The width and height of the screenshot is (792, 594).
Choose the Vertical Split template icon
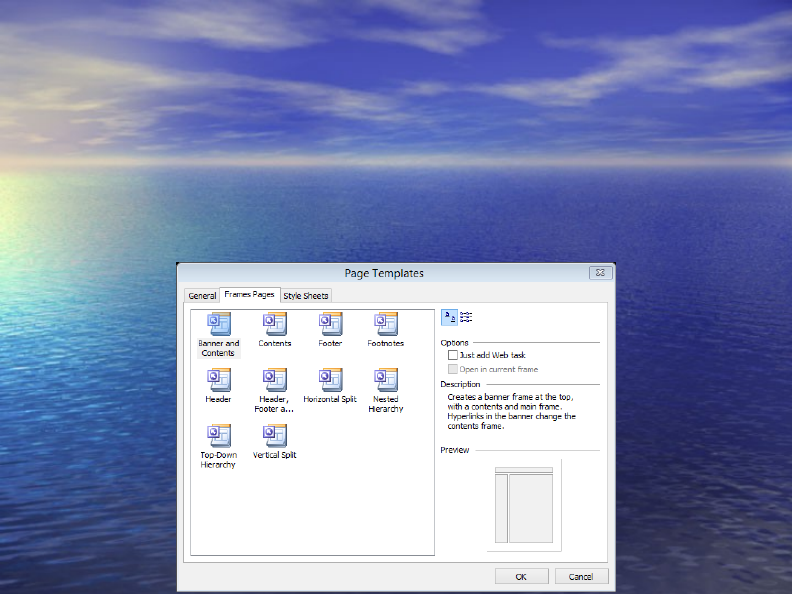coord(274,436)
